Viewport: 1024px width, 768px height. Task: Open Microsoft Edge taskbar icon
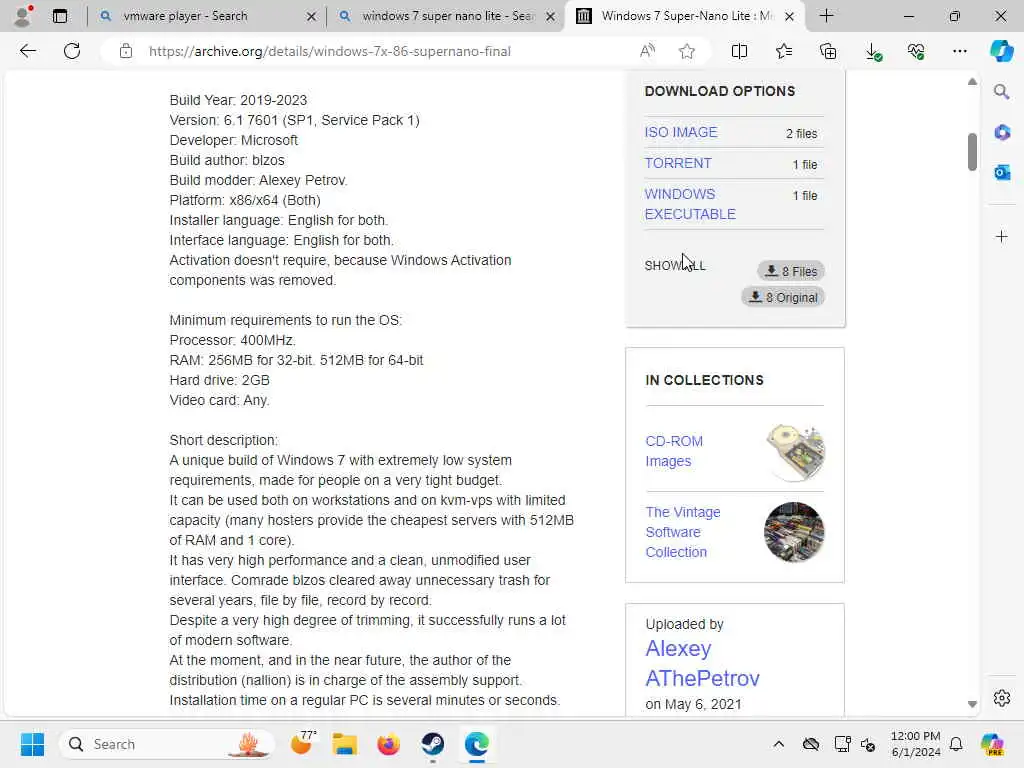tap(477, 744)
